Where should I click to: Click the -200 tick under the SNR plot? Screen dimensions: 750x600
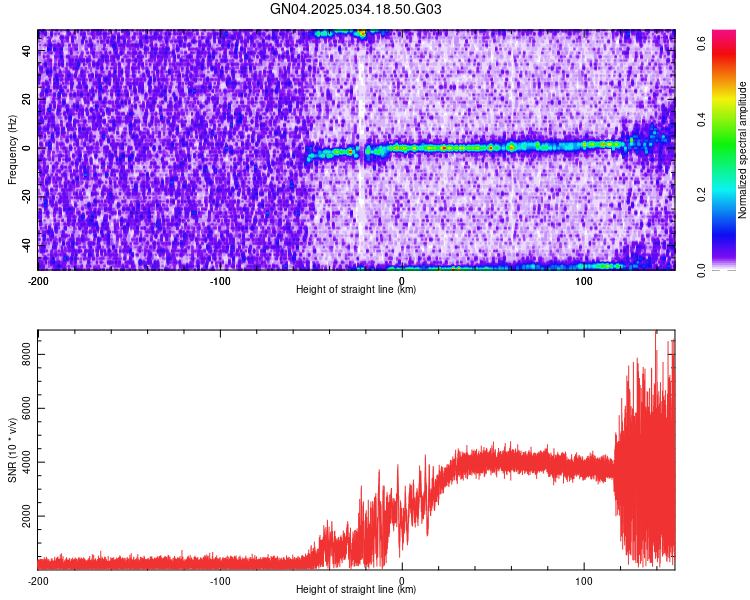[38, 581]
